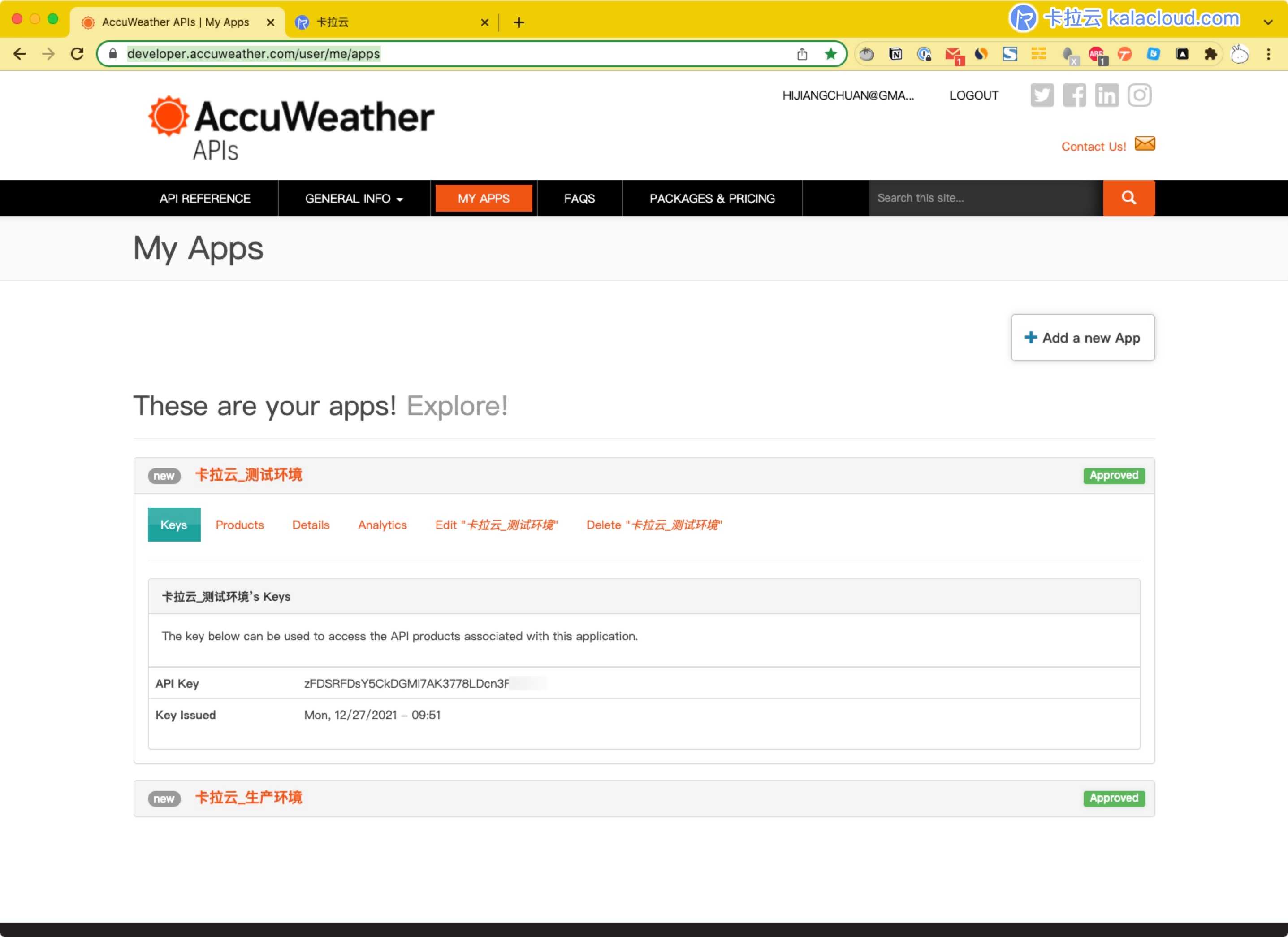Open the browser Extensions puzzle icon
This screenshot has height=937, width=1288.
(1210, 54)
